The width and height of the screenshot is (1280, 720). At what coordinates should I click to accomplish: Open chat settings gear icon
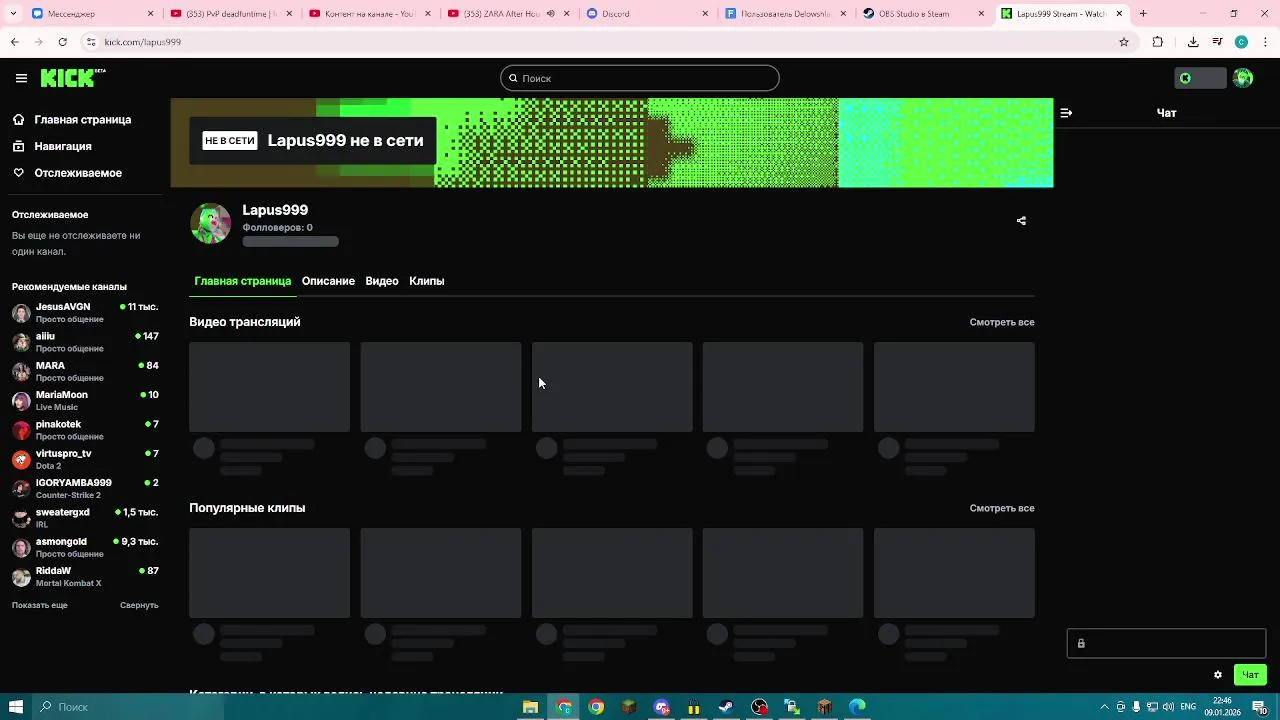pyautogui.click(x=1218, y=675)
